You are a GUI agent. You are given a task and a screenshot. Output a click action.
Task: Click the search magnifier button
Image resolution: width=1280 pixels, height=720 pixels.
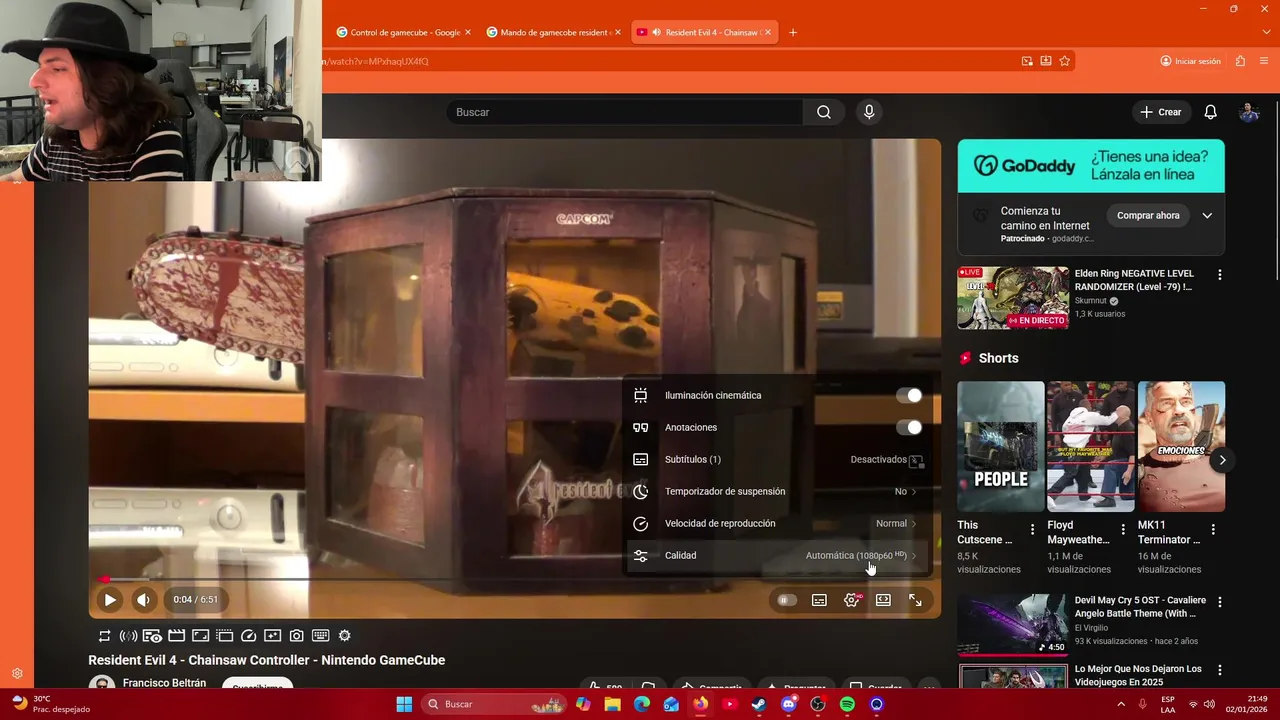point(824,112)
